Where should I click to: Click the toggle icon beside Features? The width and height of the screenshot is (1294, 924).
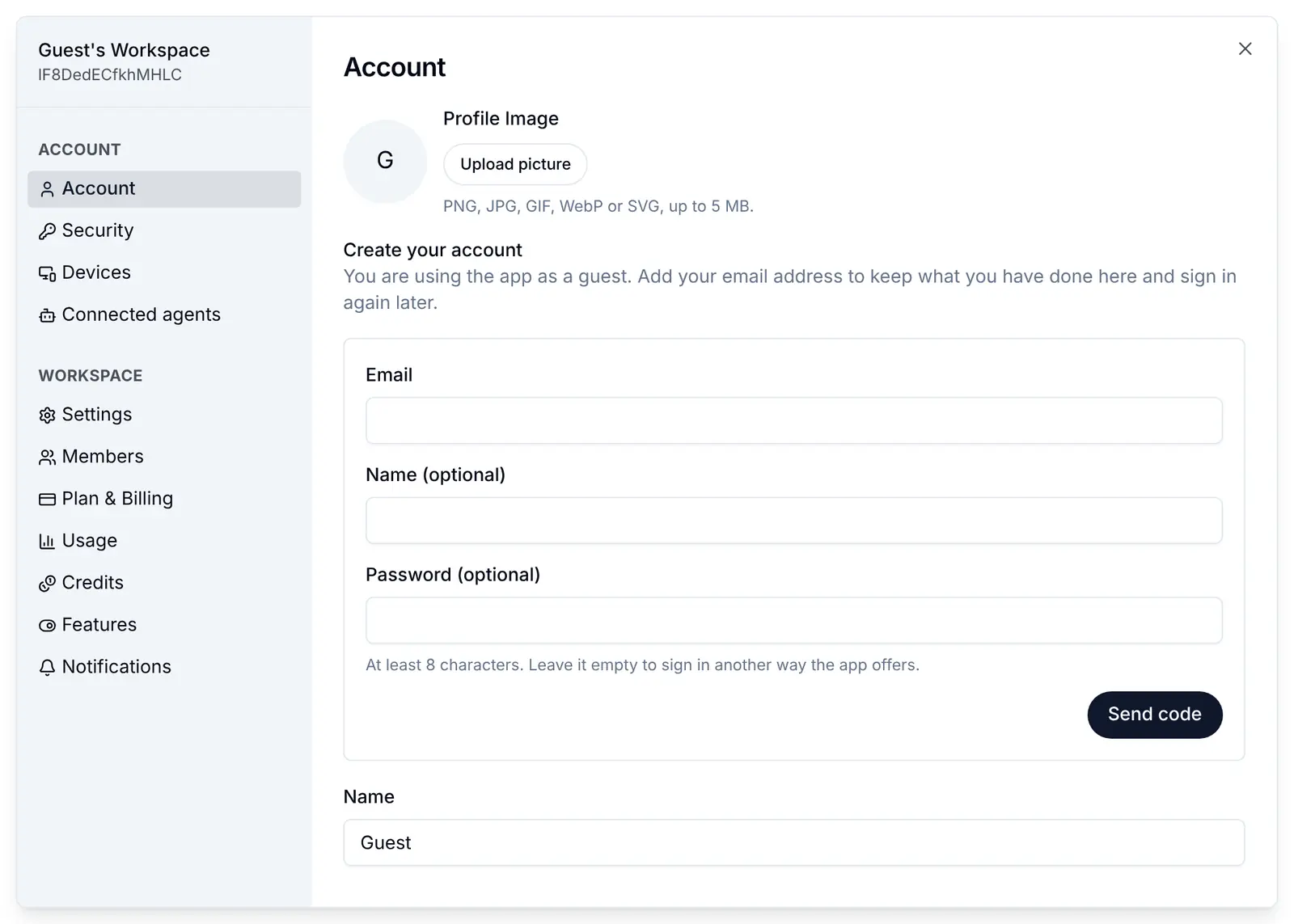pos(47,625)
